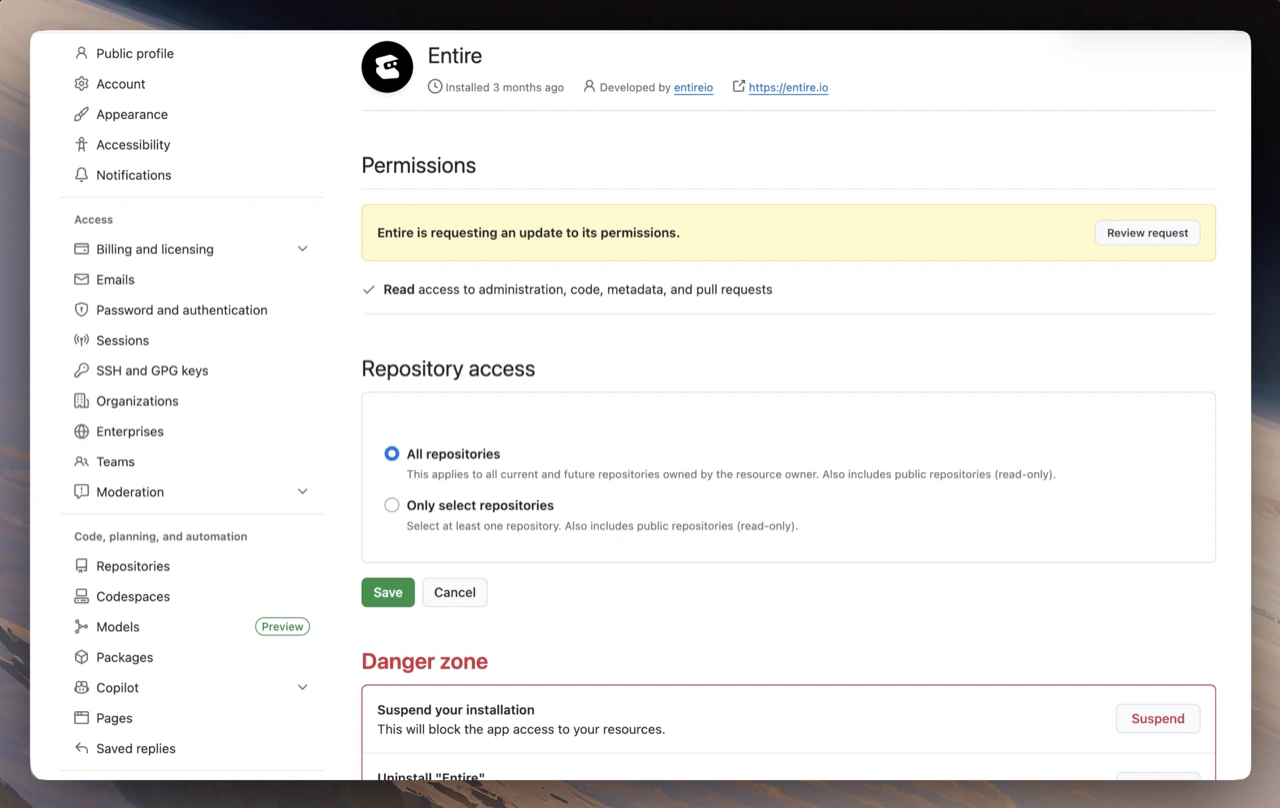The height and width of the screenshot is (808, 1280).
Task: Click the Models icon in sidebar
Action: tap(82, 627)
